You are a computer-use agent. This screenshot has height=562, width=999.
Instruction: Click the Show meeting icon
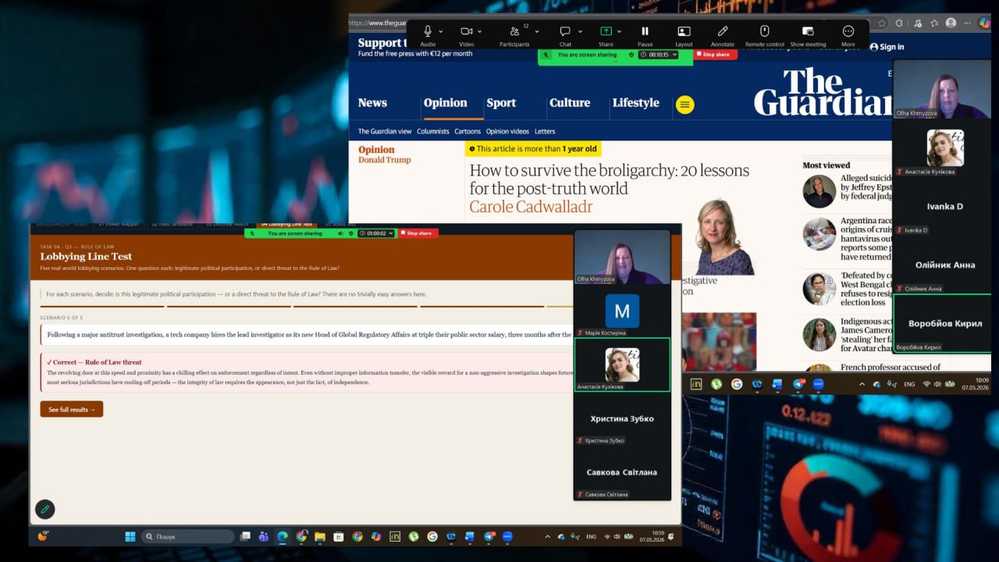pyautogui.click(x=808, y=31)
